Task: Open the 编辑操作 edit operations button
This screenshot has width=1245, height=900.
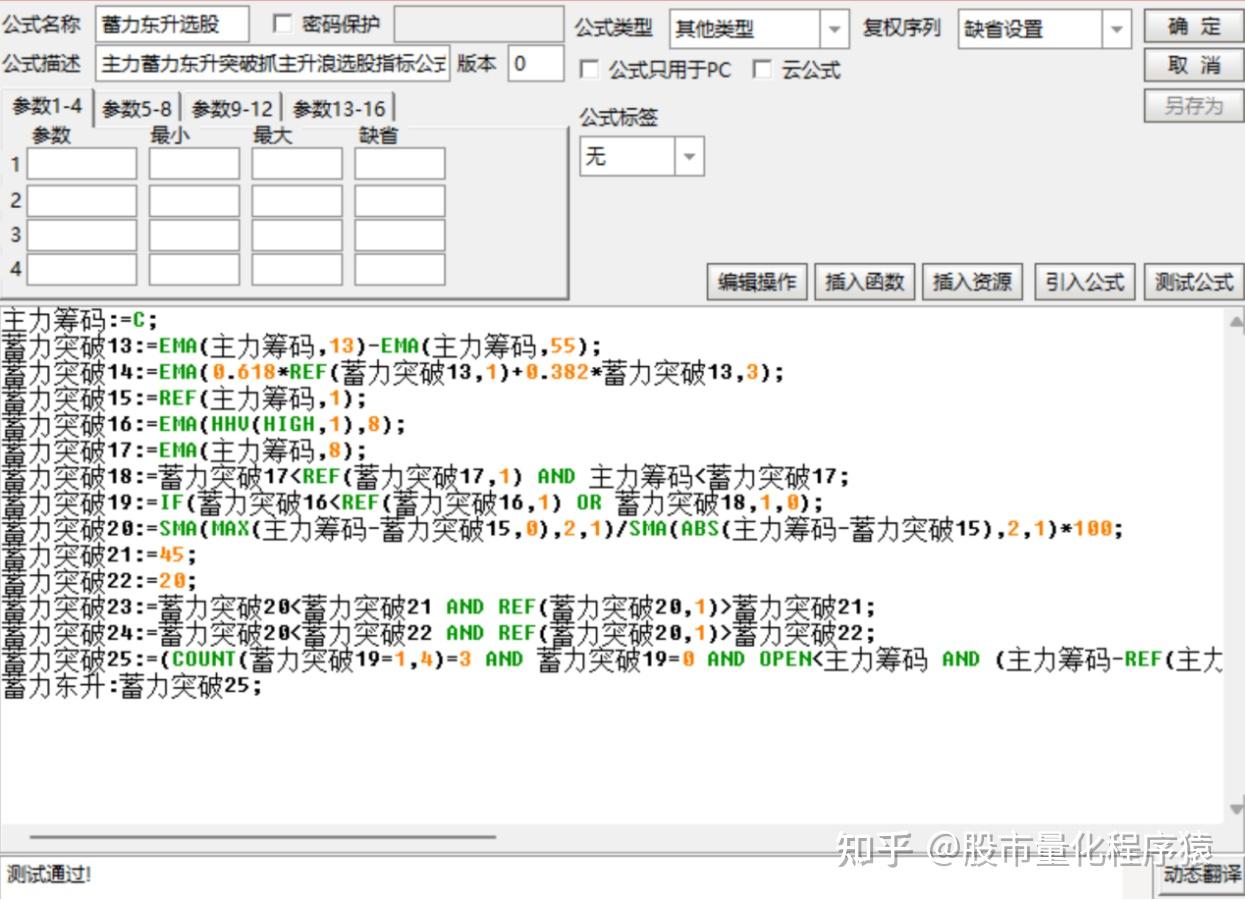Action: pyautogui.click(x=758, y=282)
